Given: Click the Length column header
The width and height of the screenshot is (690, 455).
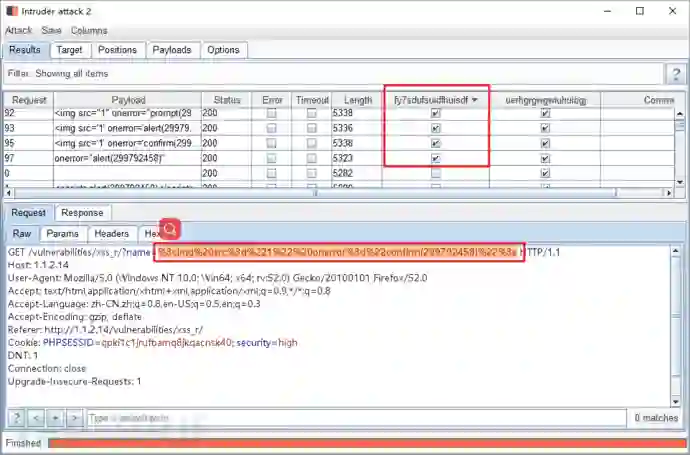Looking at the screenshot, I should click(357, 100).
